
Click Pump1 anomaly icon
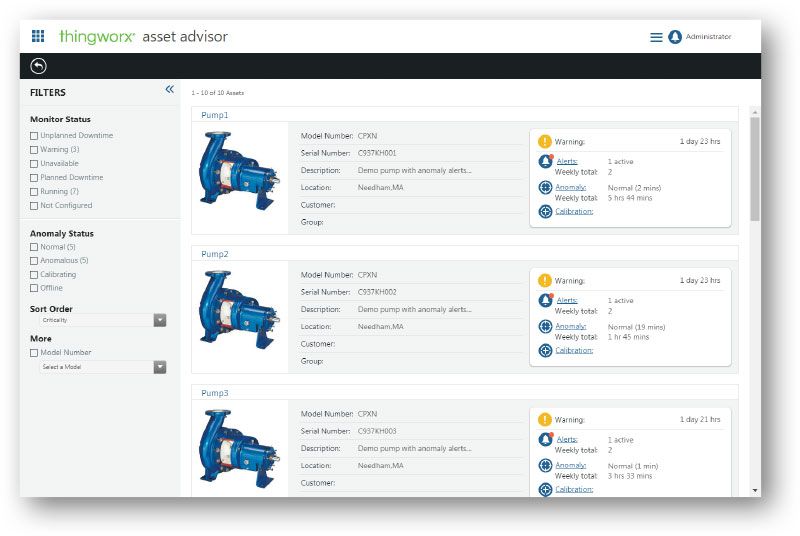[x=545, y=187]
